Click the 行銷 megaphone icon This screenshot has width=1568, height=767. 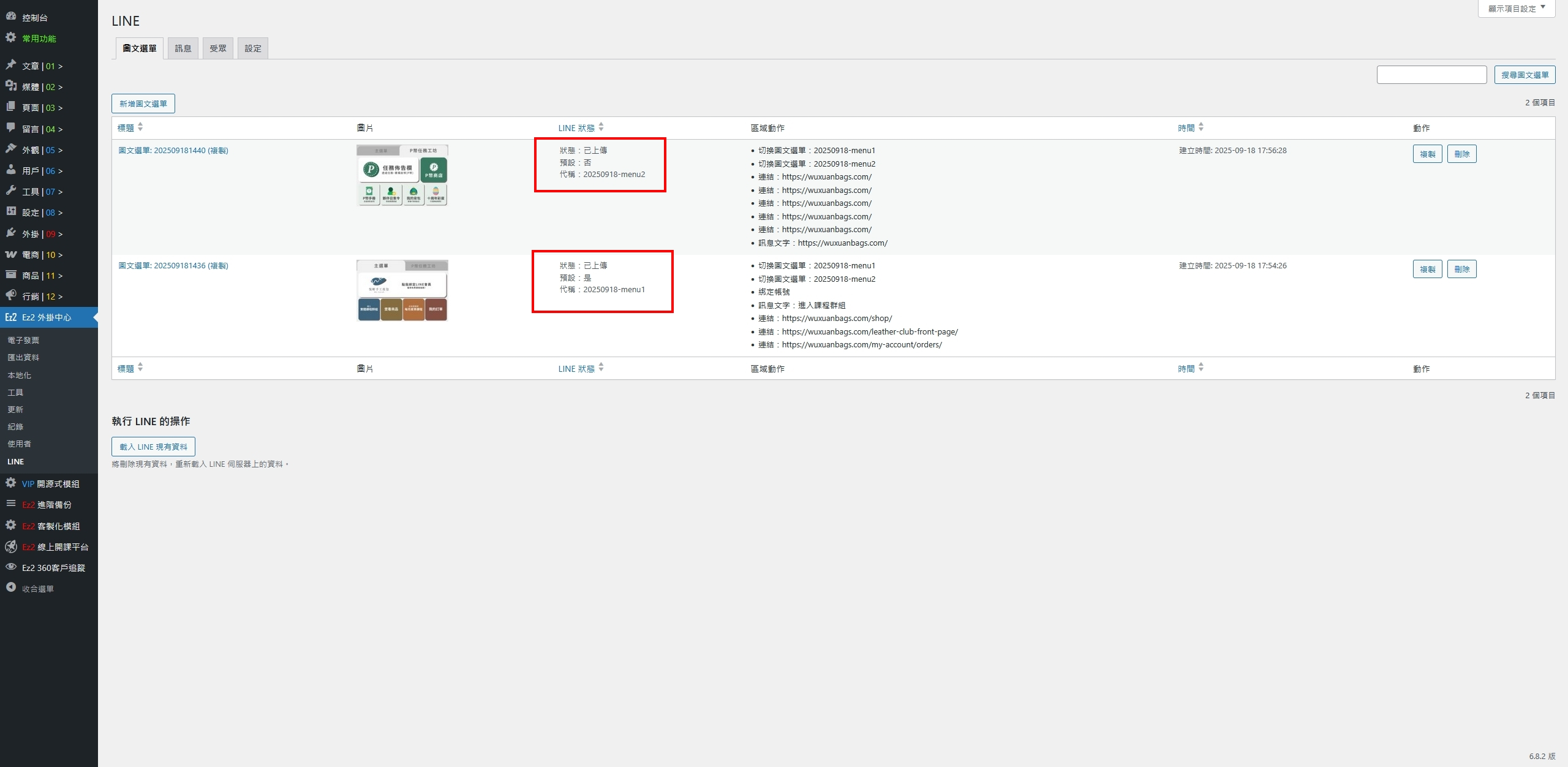pyautogui.click(x=10, y=295)
